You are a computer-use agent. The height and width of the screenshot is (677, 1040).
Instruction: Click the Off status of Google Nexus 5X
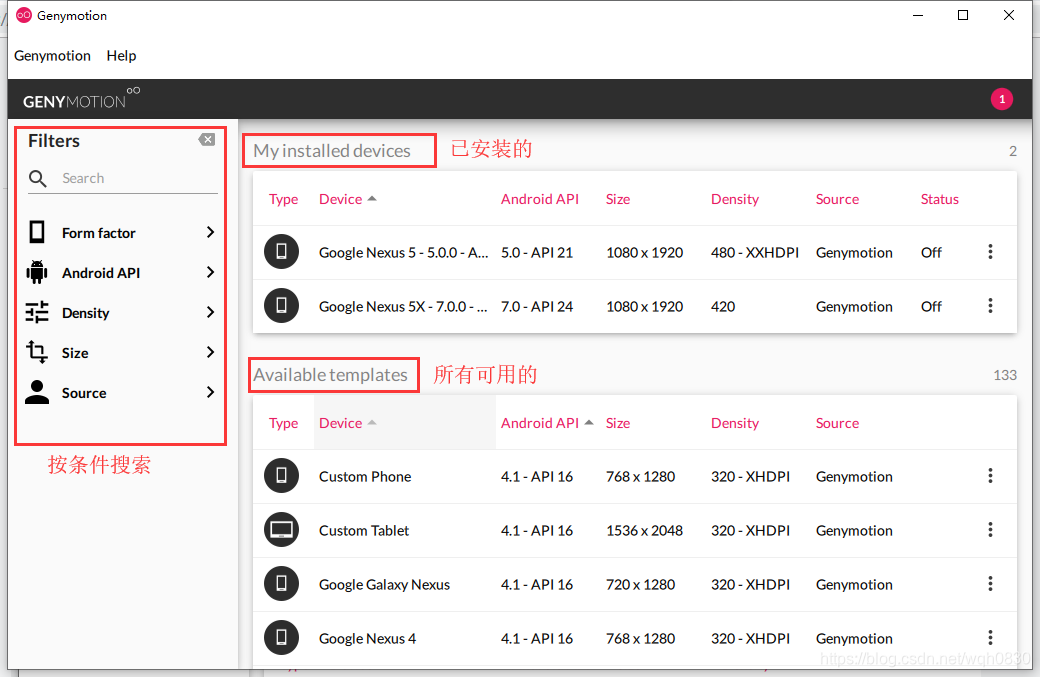pyautogui.click(x=931, y=307)
